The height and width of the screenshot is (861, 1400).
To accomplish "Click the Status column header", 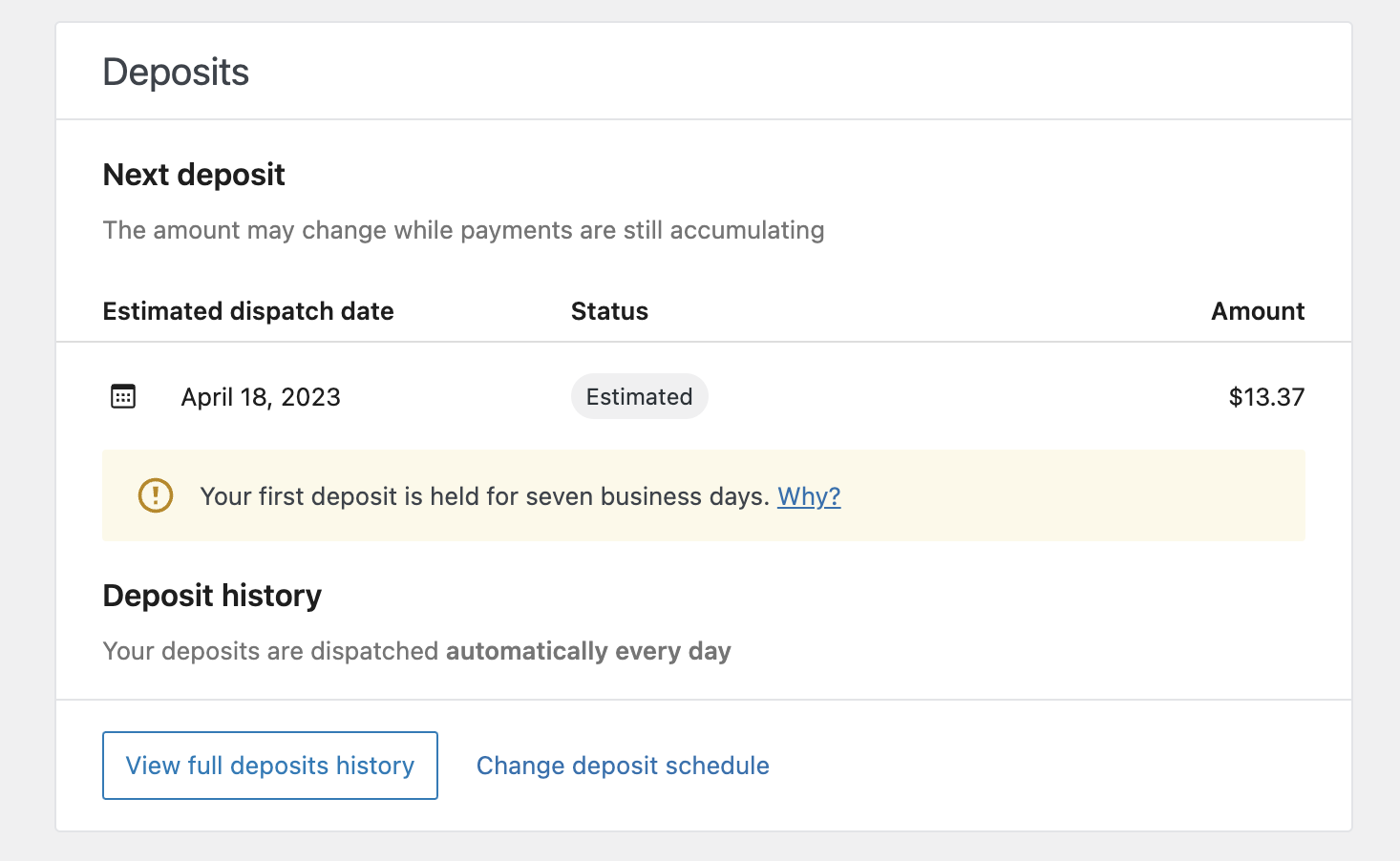I will (x=609, y=310).
